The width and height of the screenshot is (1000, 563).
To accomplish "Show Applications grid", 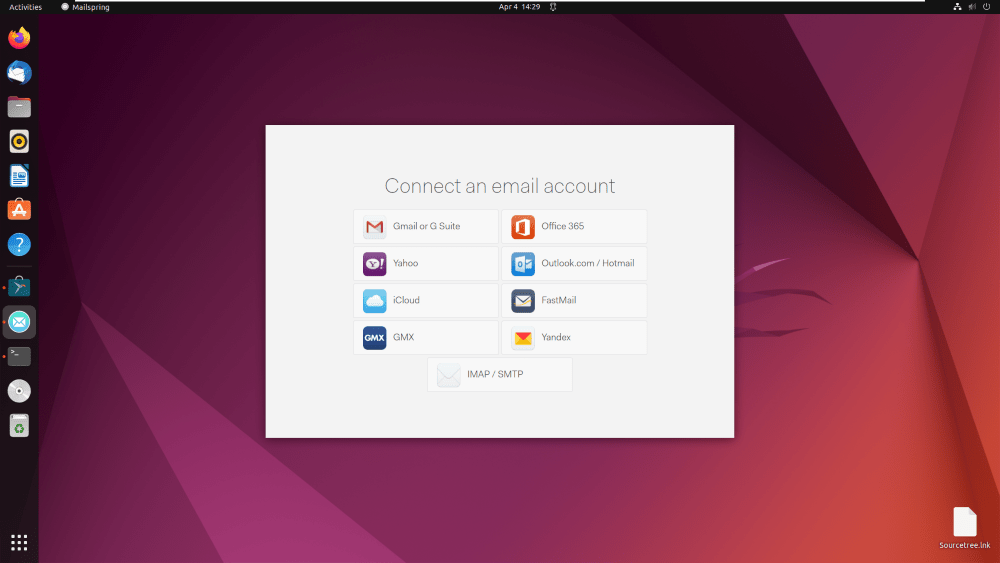I will tap(19, 543).
